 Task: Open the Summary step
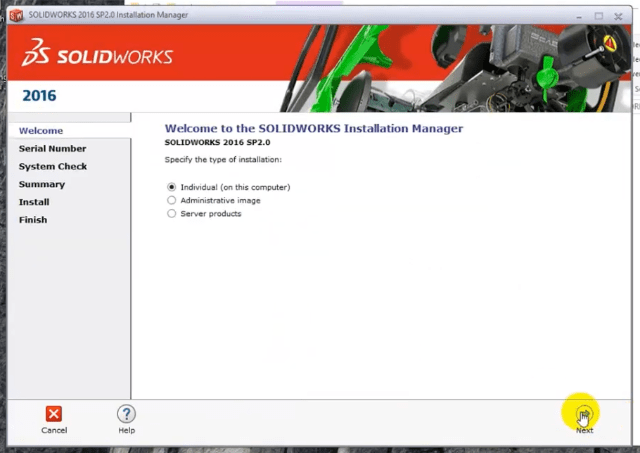coord(42,184)
